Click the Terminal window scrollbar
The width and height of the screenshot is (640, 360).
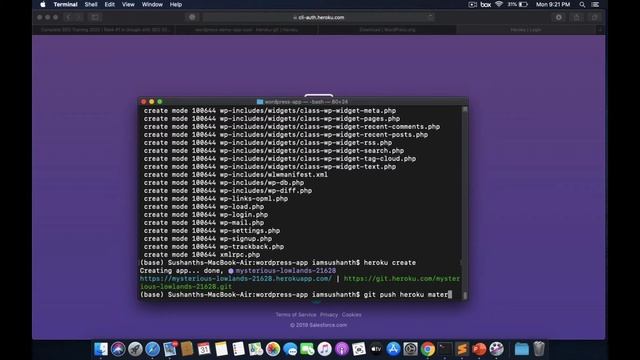pyautogui.click(x=464, y=203)
